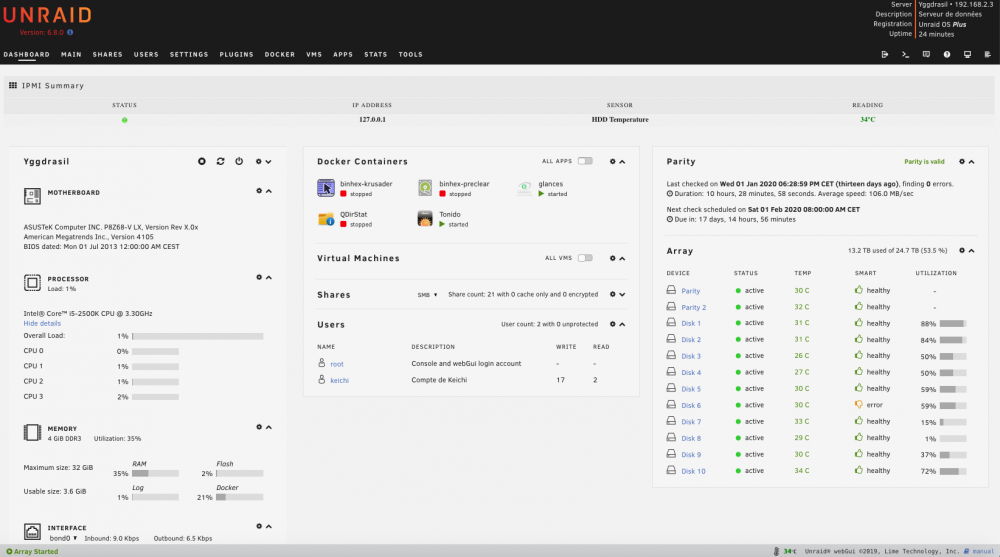Open Users section settings gear
Viewport: 1000px width, 557px height.
pyautogui.click(x=613, y=324)
